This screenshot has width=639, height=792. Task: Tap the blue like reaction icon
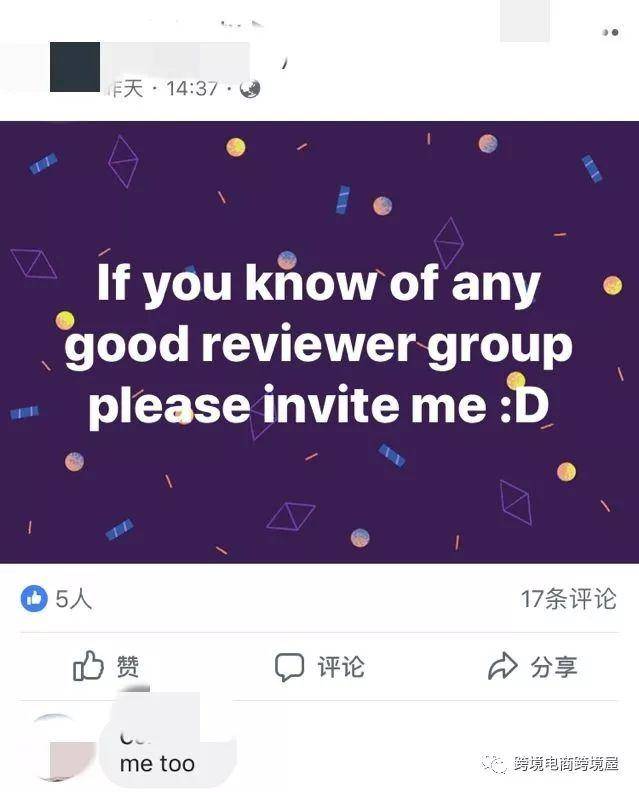[x=34, y=599]
